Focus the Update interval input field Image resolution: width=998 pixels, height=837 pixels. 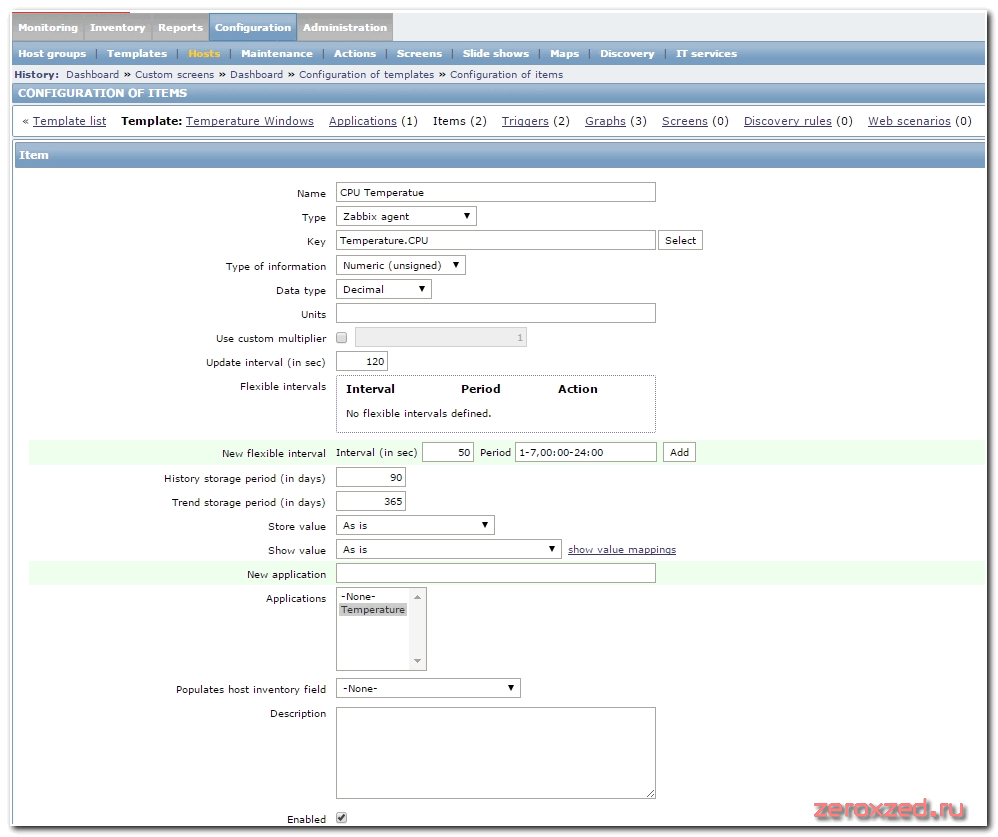[362, 362]
